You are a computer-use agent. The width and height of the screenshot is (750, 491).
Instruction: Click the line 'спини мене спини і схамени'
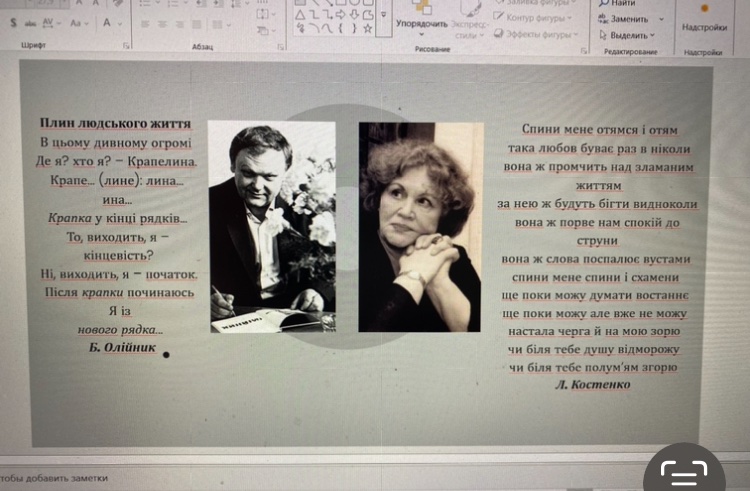[596, 277]
